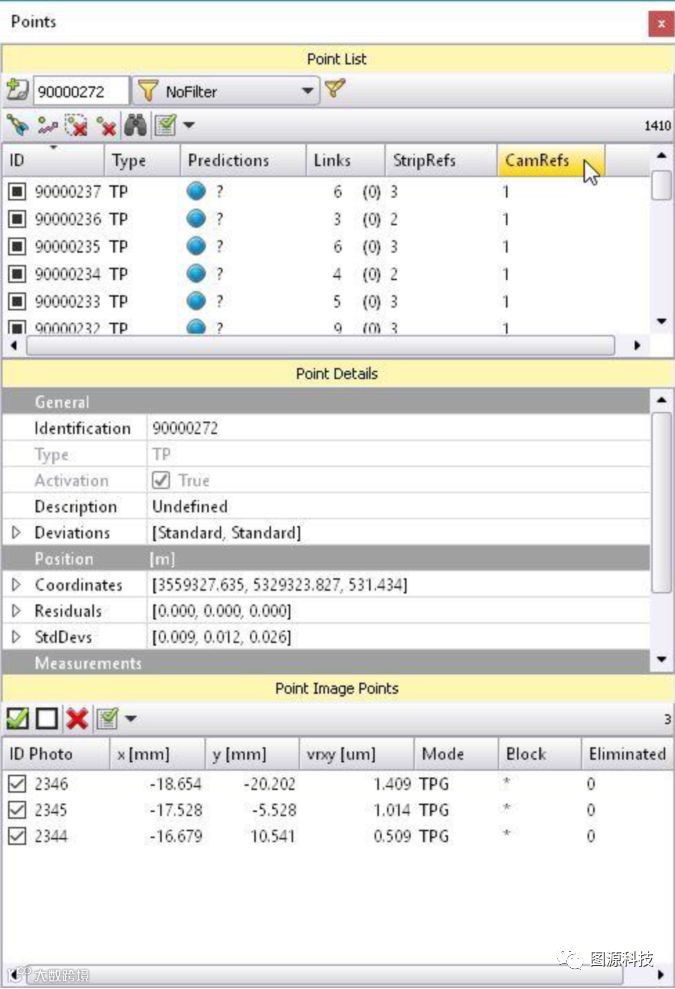Toggle checkbox for point 90000233

pyautogui.click(x=17, y=301)
